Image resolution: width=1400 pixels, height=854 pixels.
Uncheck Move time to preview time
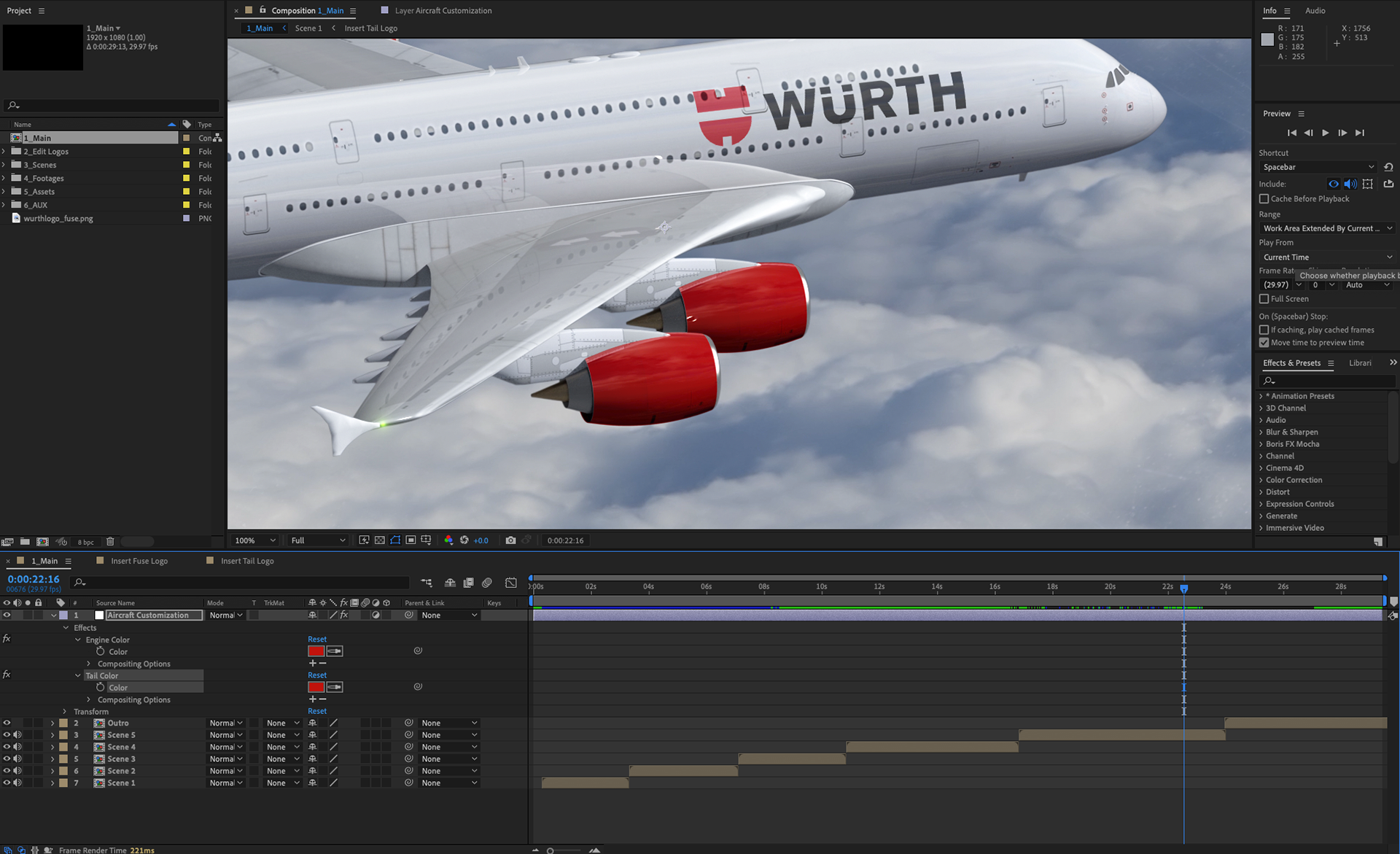1264,343
